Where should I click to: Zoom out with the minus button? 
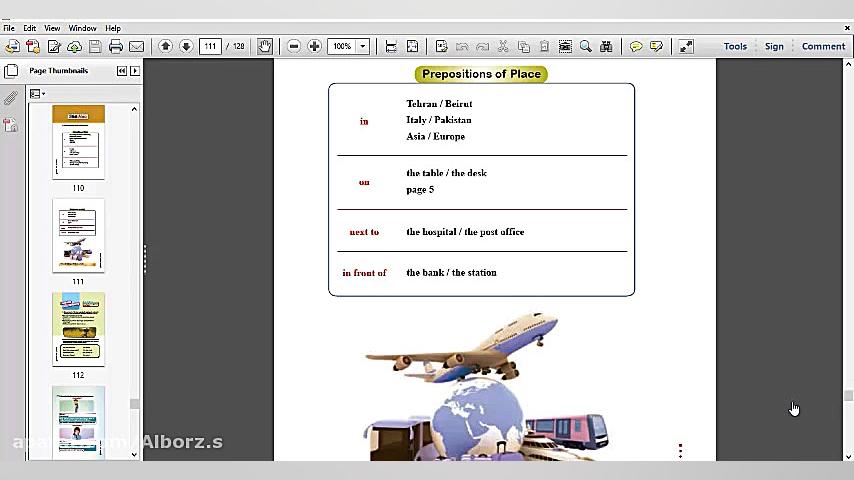pyautogui.click(x=294, y=46)
